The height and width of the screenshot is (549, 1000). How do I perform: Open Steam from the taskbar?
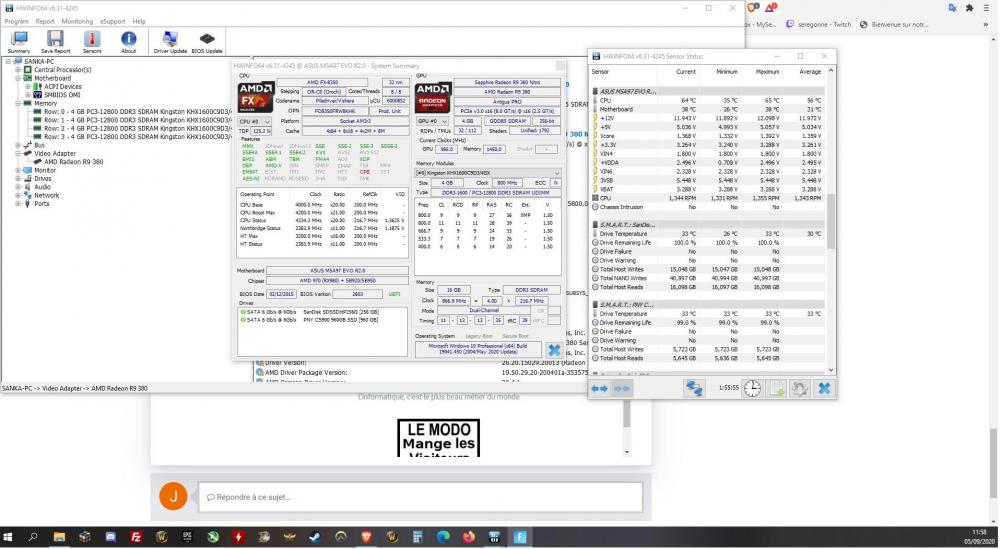point(315,538)
